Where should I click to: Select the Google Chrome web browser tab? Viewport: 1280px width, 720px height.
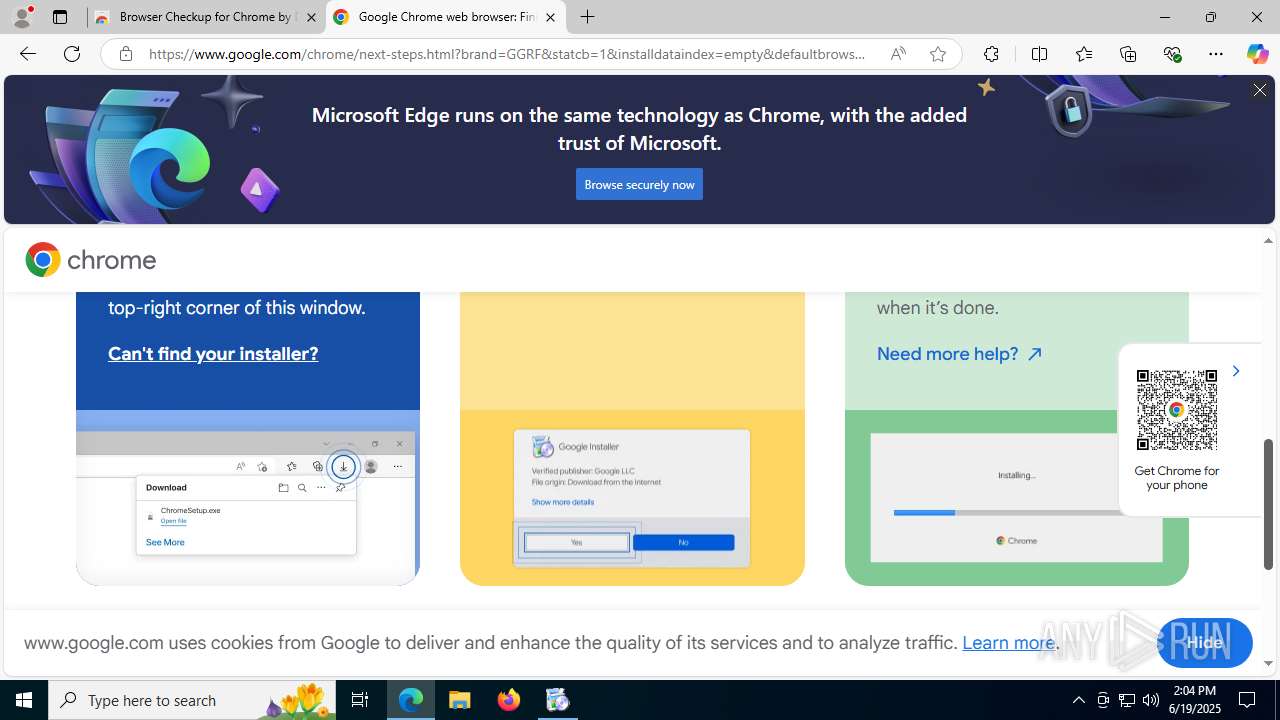(x=445, y=17)
